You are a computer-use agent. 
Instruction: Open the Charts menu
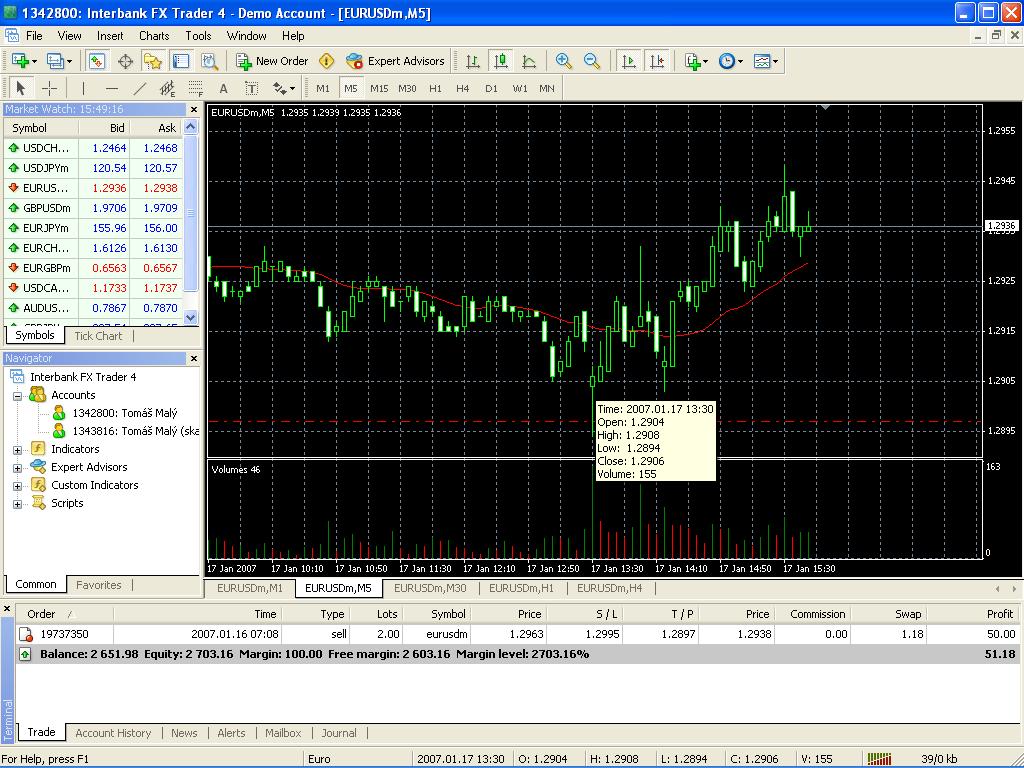click(154, 36)
